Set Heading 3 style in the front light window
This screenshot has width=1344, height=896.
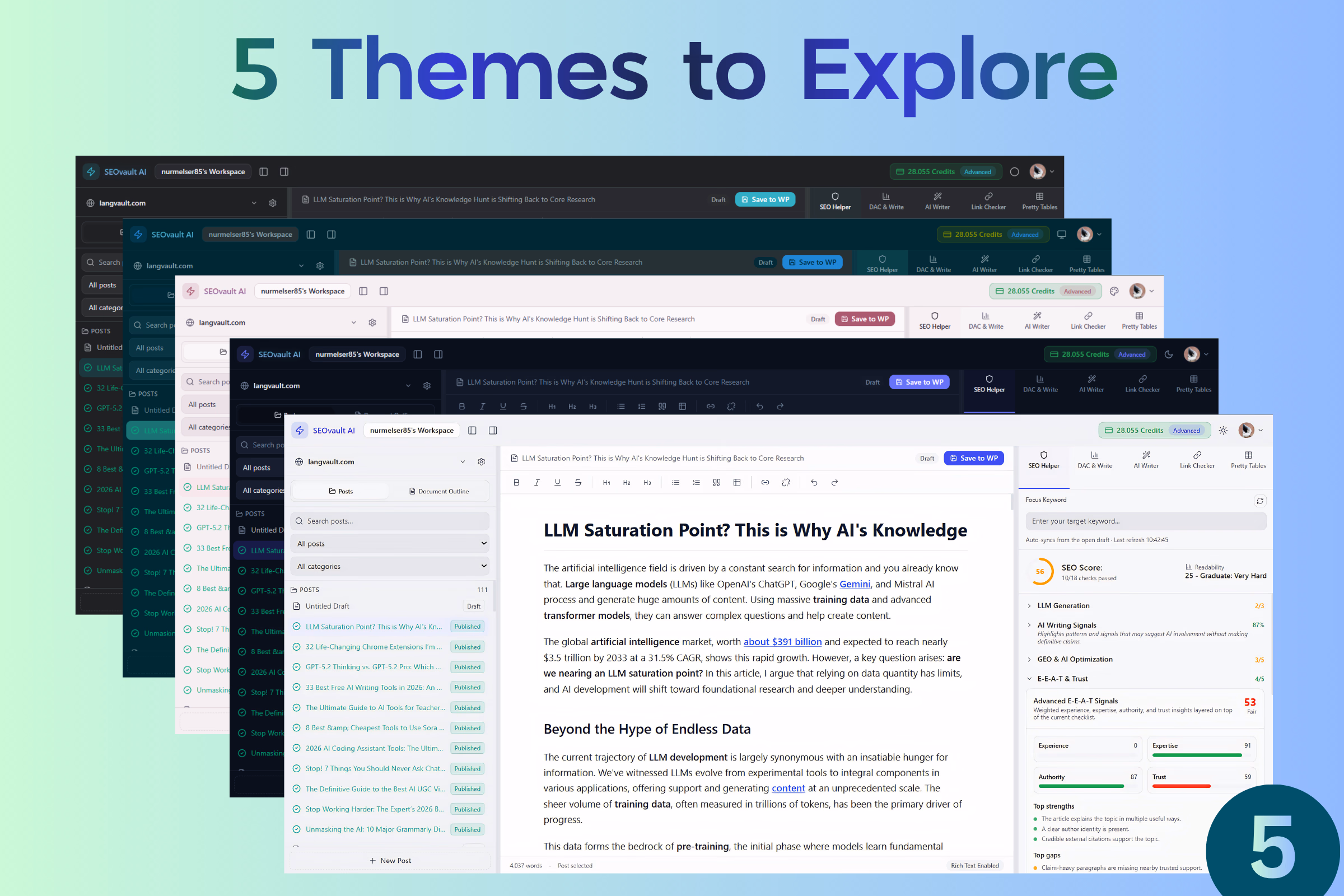point(647,482)
